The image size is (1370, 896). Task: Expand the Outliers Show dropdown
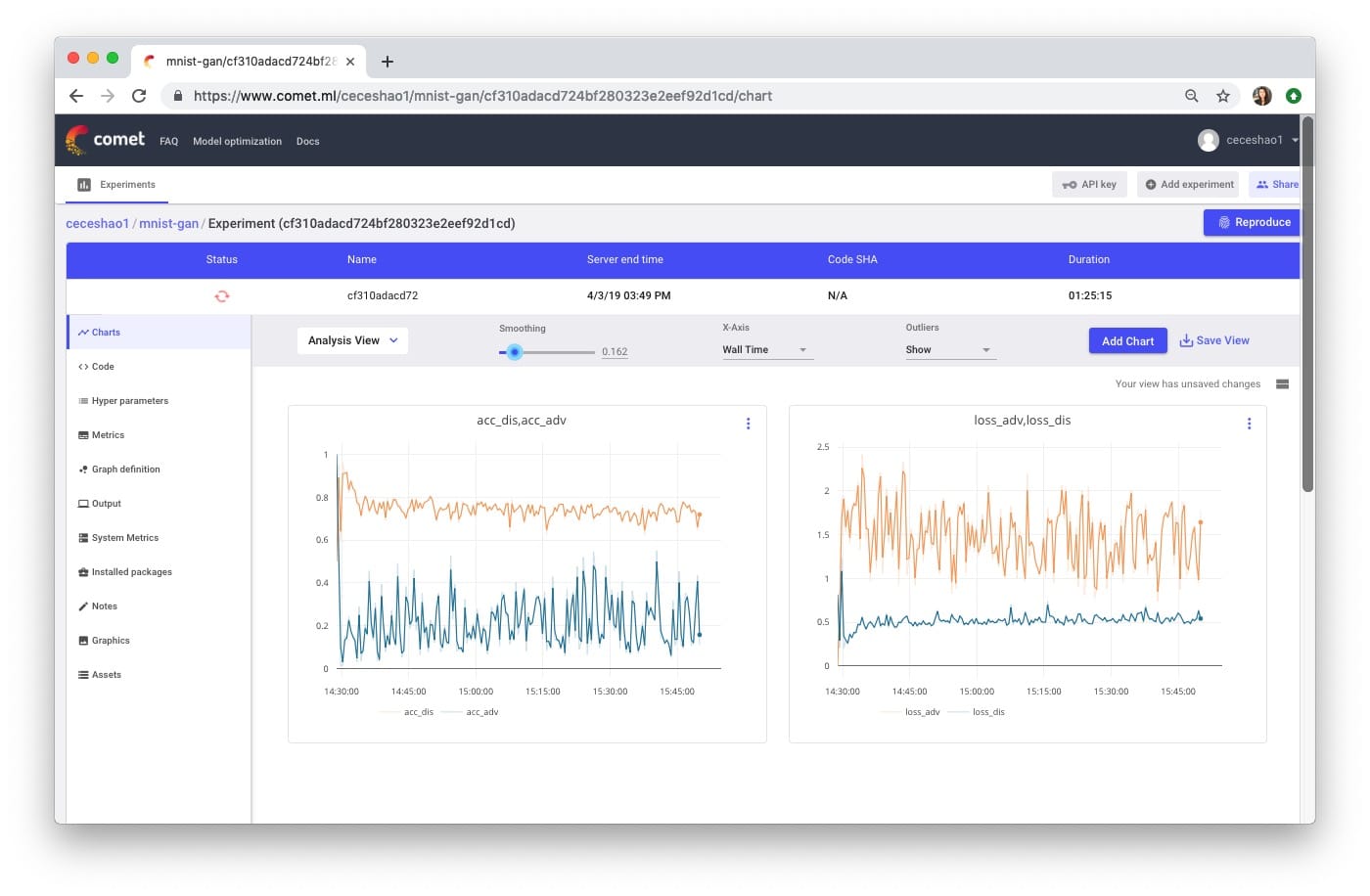pos(948,350)
